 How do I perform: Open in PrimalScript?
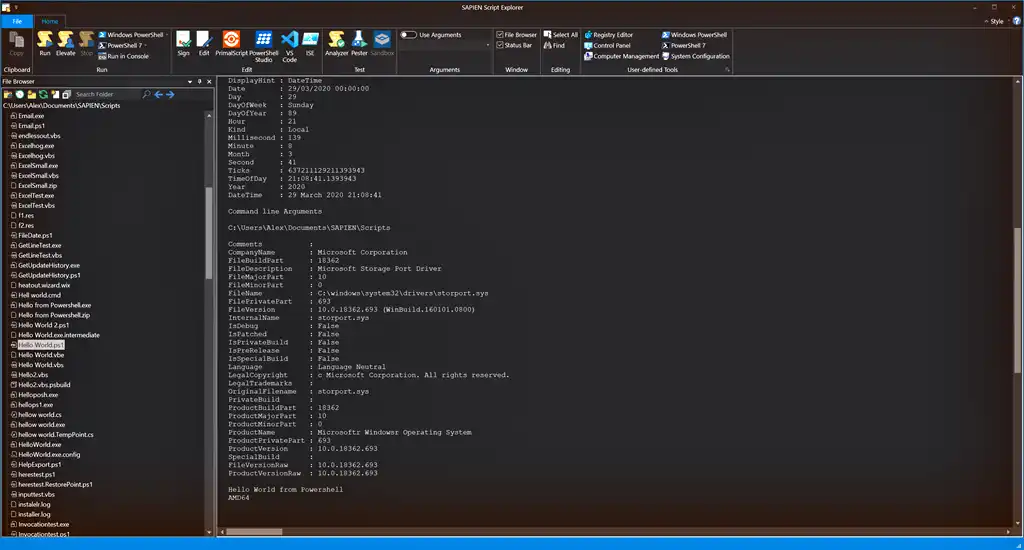(231, 43)
